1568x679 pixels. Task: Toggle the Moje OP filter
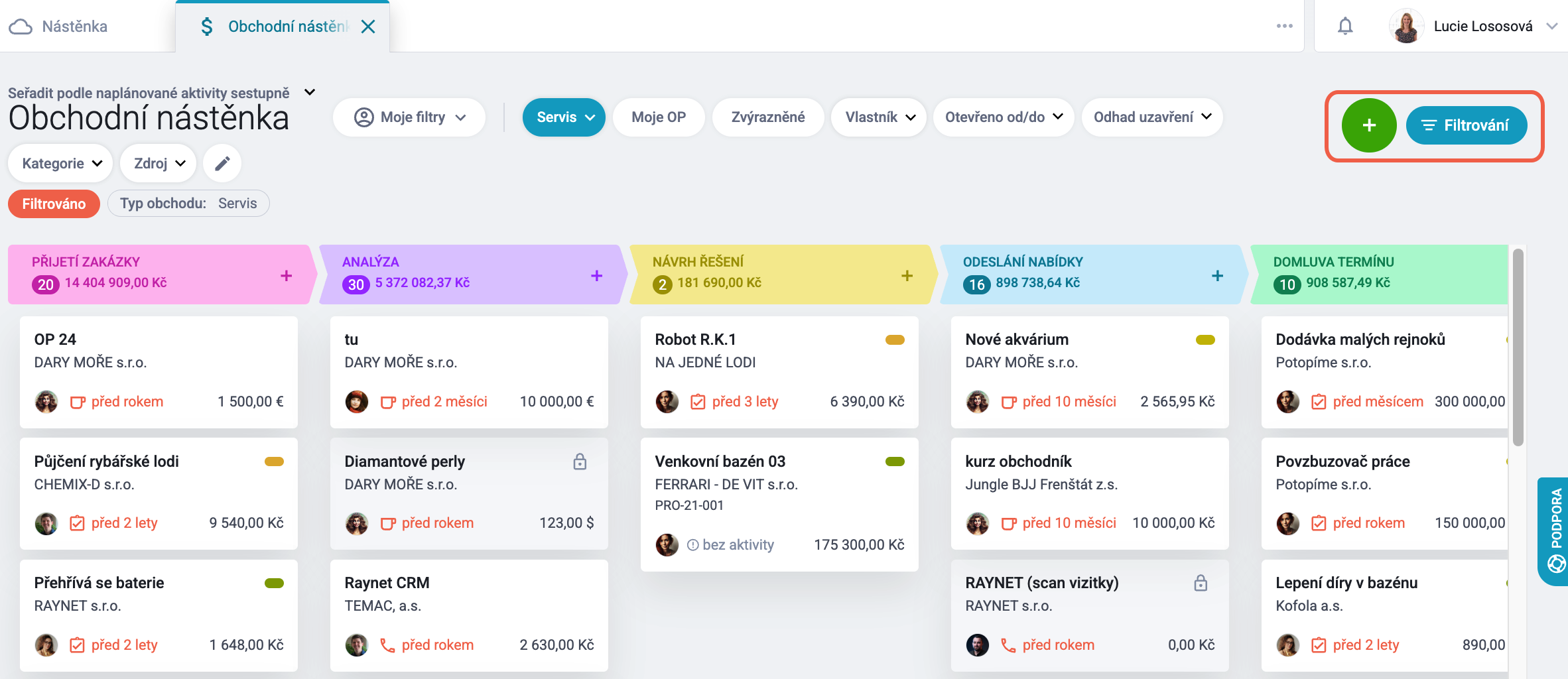tap(659, 117)
